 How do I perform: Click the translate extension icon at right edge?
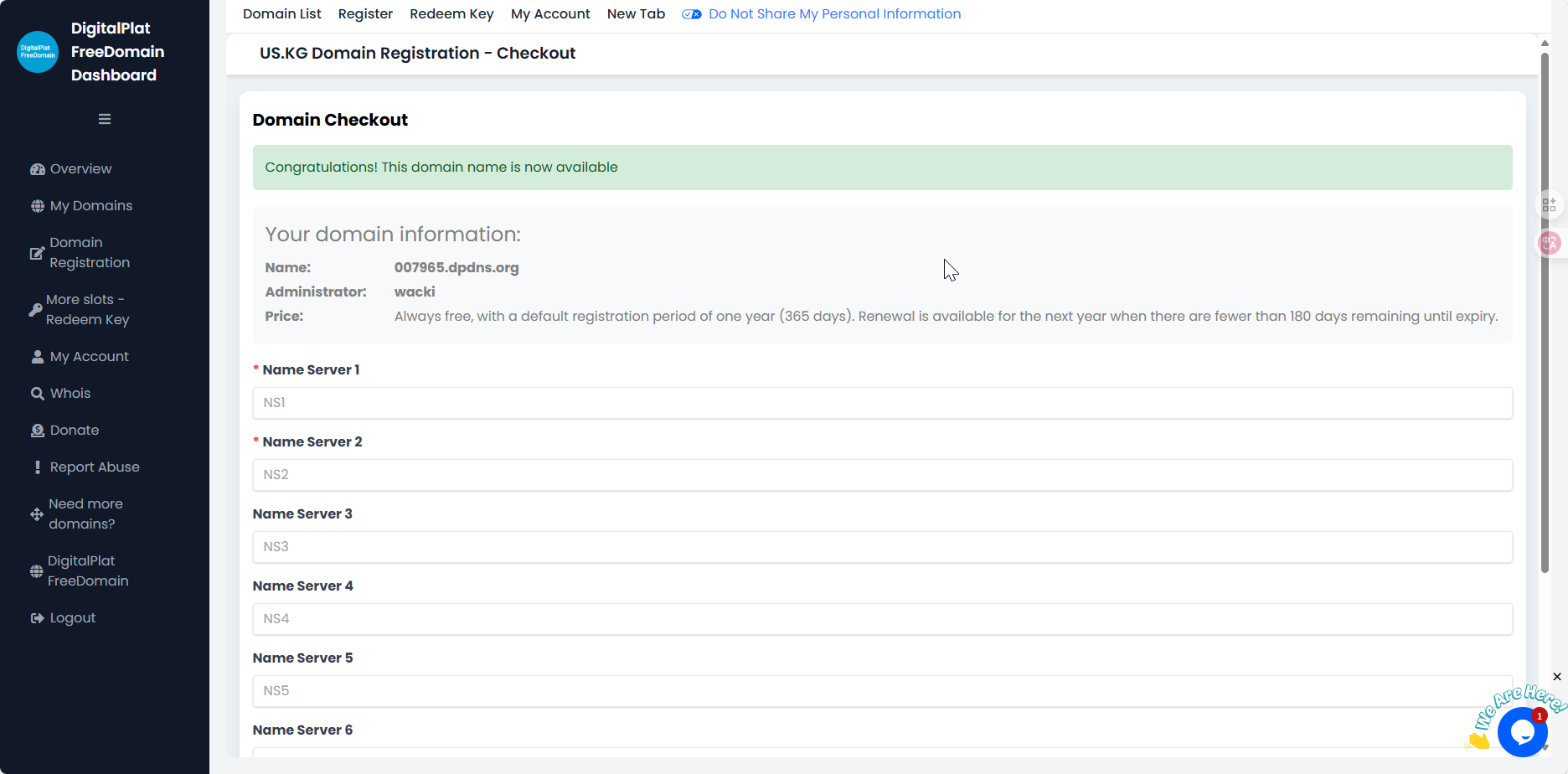point(1550,243)
